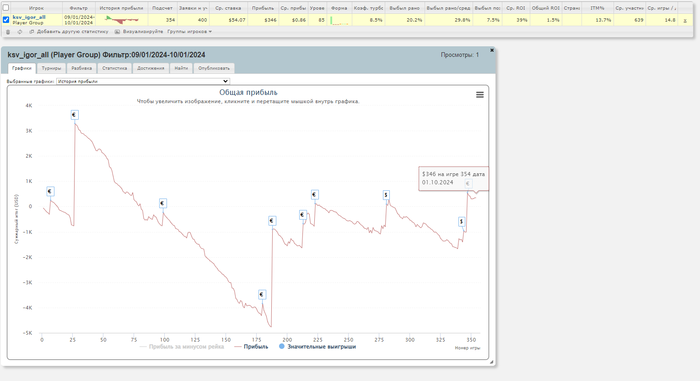Screen dimensions: 700x381
Task: Click the resize grip at chart panel corner
Action: (x=492, y=362)
